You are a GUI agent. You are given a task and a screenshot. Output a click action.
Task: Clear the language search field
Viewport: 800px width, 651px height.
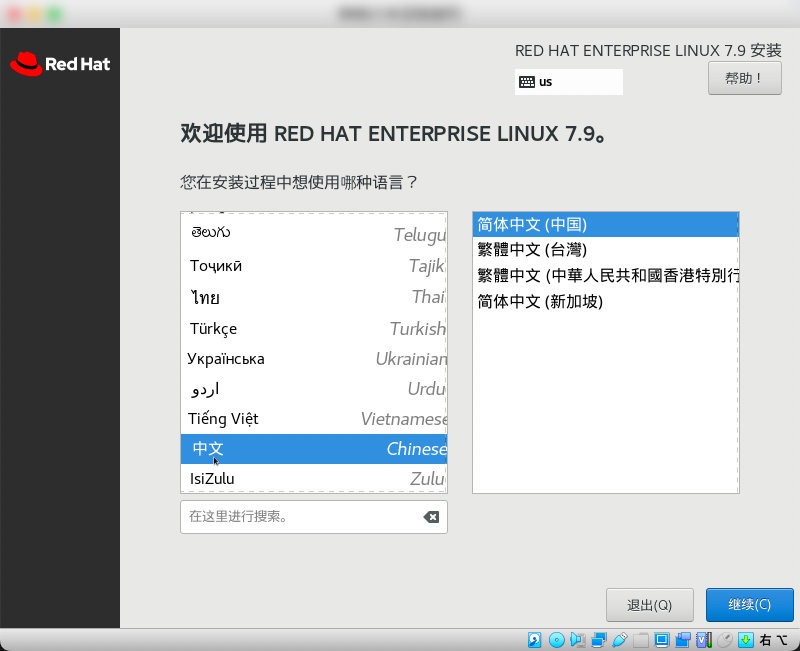[x=431, y=517]
